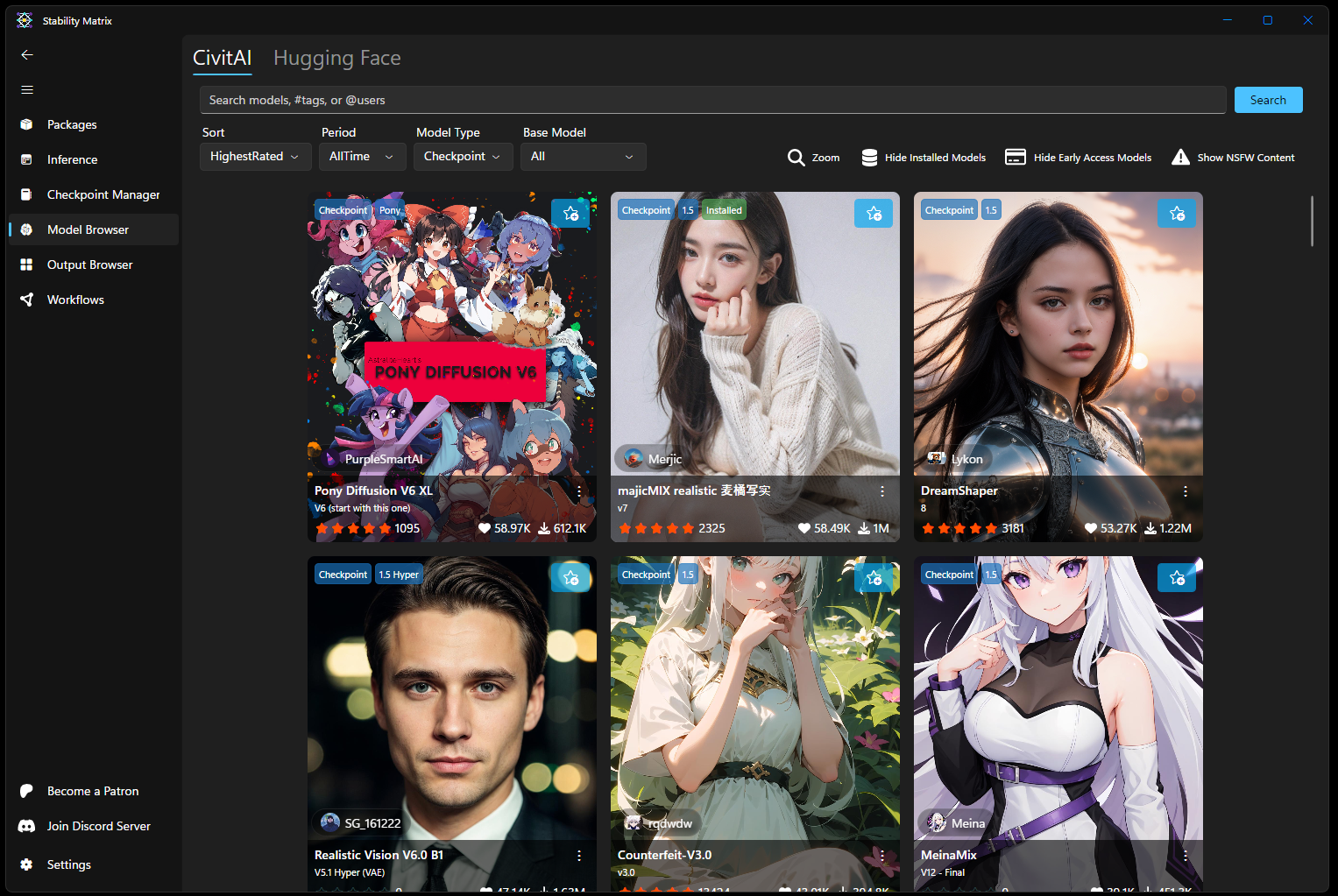This screenshot has width=1338, height=896.
Task: Click the Search button
Action: tap(1268, 100)
